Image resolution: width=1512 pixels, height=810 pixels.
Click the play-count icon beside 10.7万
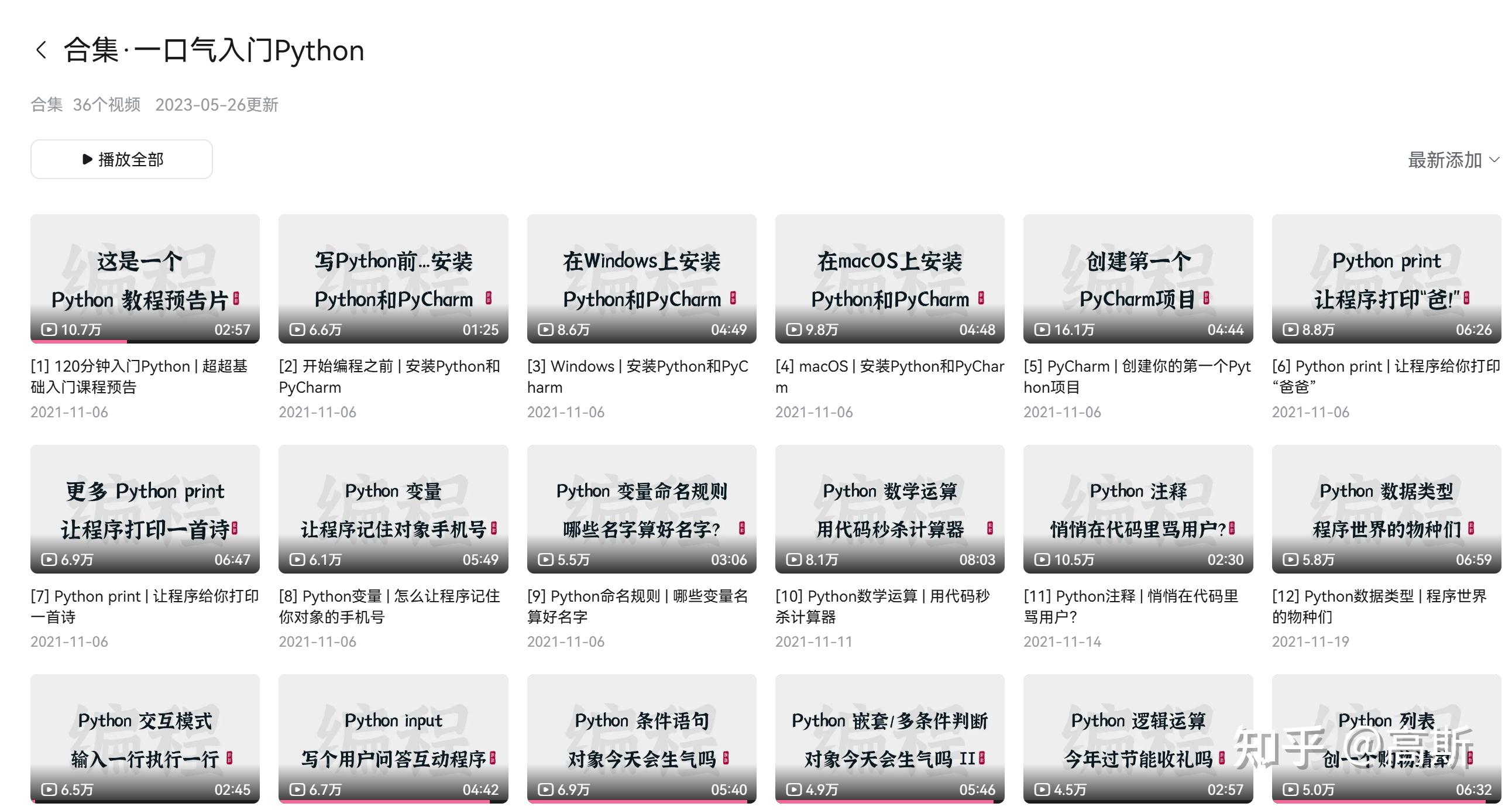click(x=49, y=330)
